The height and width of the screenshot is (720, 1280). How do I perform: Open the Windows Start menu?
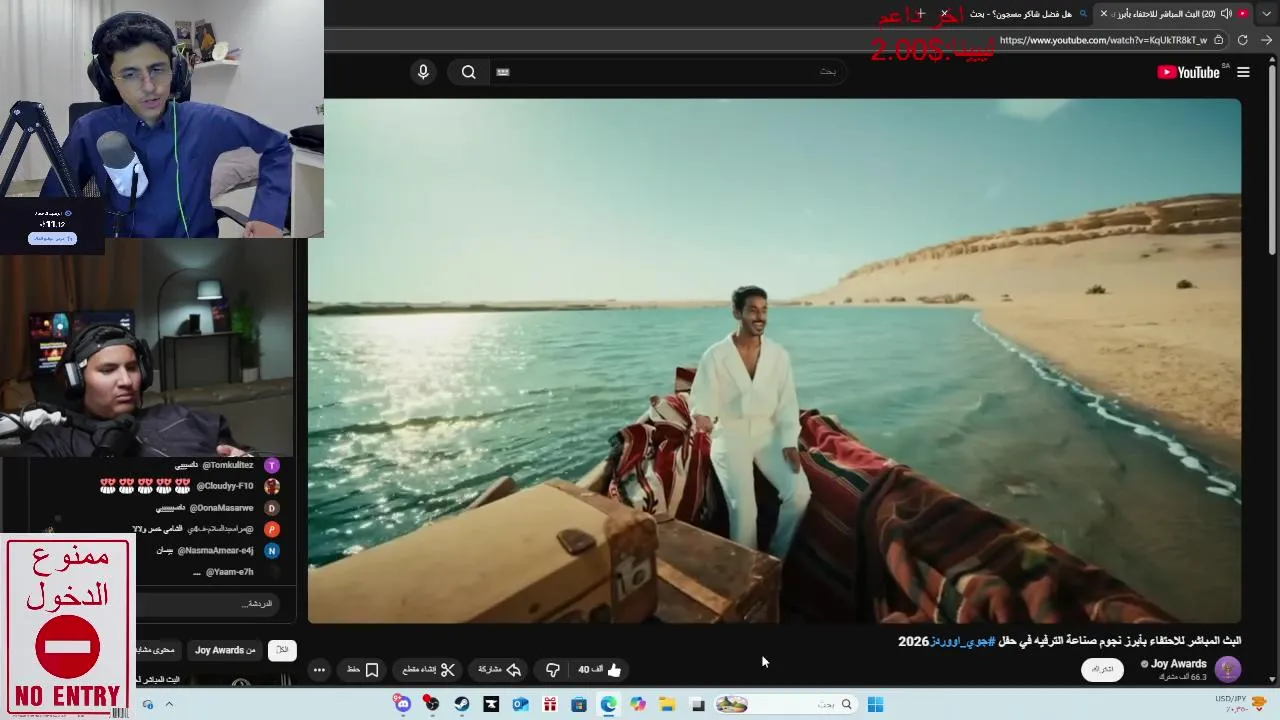[875, 704]
